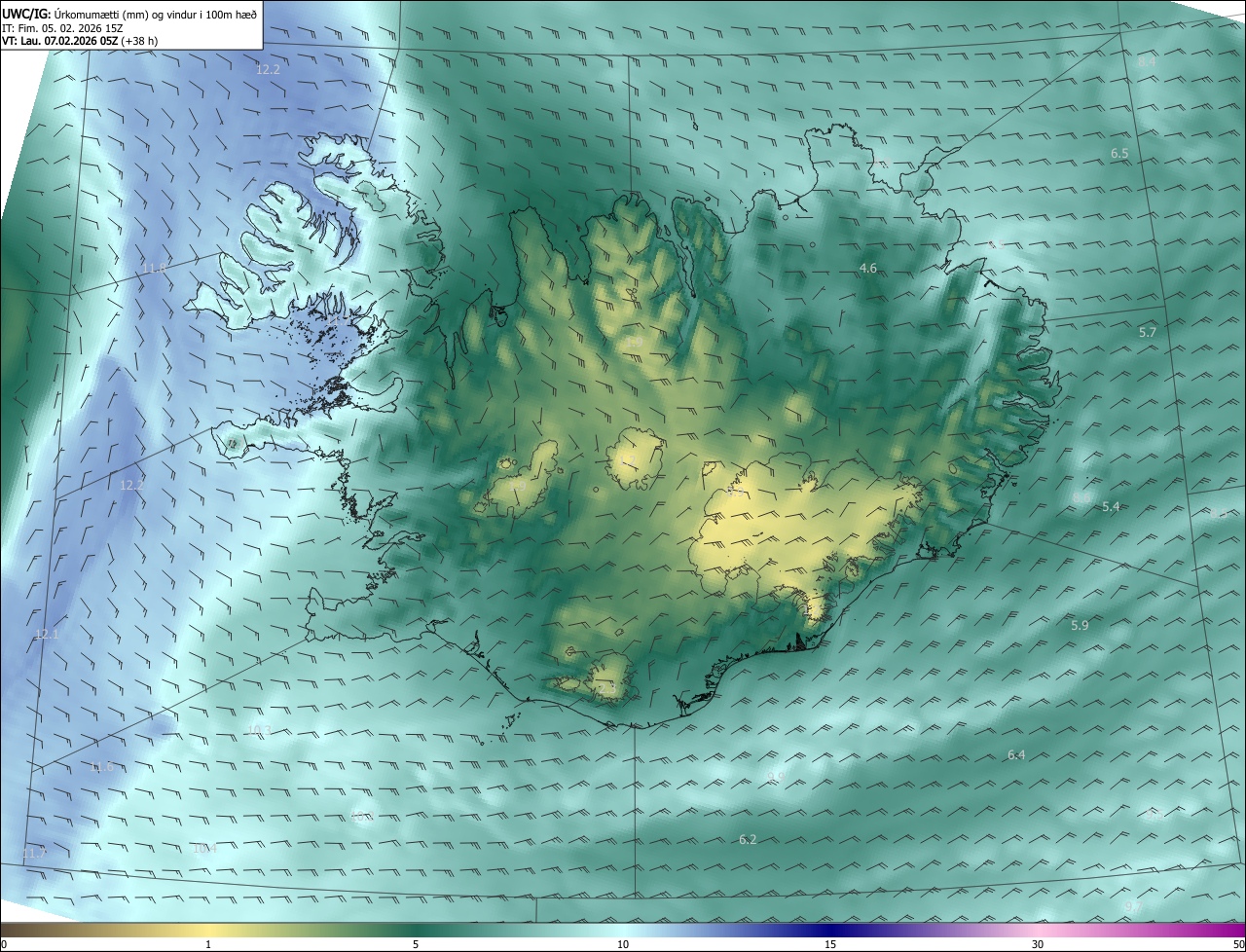Select the 5.7 value label
This screenshot has height=952, width=1246.
(x=1148, y=332)
